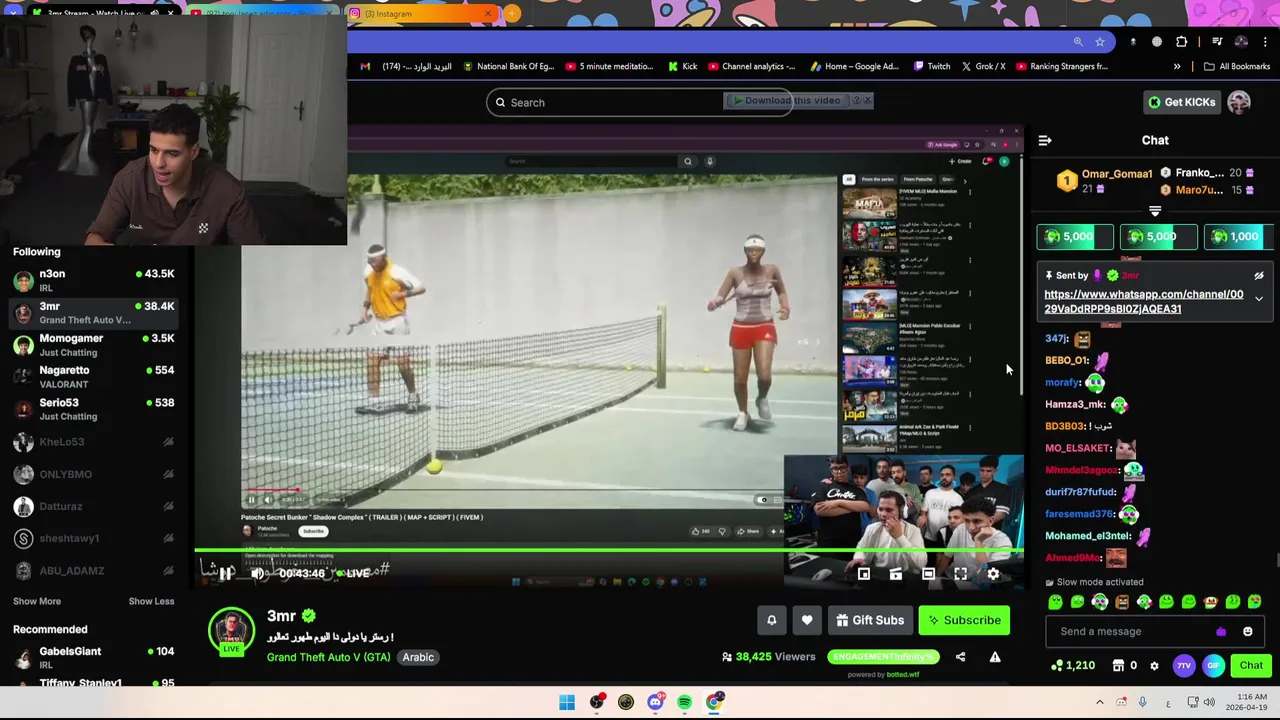1280x720 pixels.
Task: Hide the pinned message with eye-slash icon
Action: (1259, 276)
